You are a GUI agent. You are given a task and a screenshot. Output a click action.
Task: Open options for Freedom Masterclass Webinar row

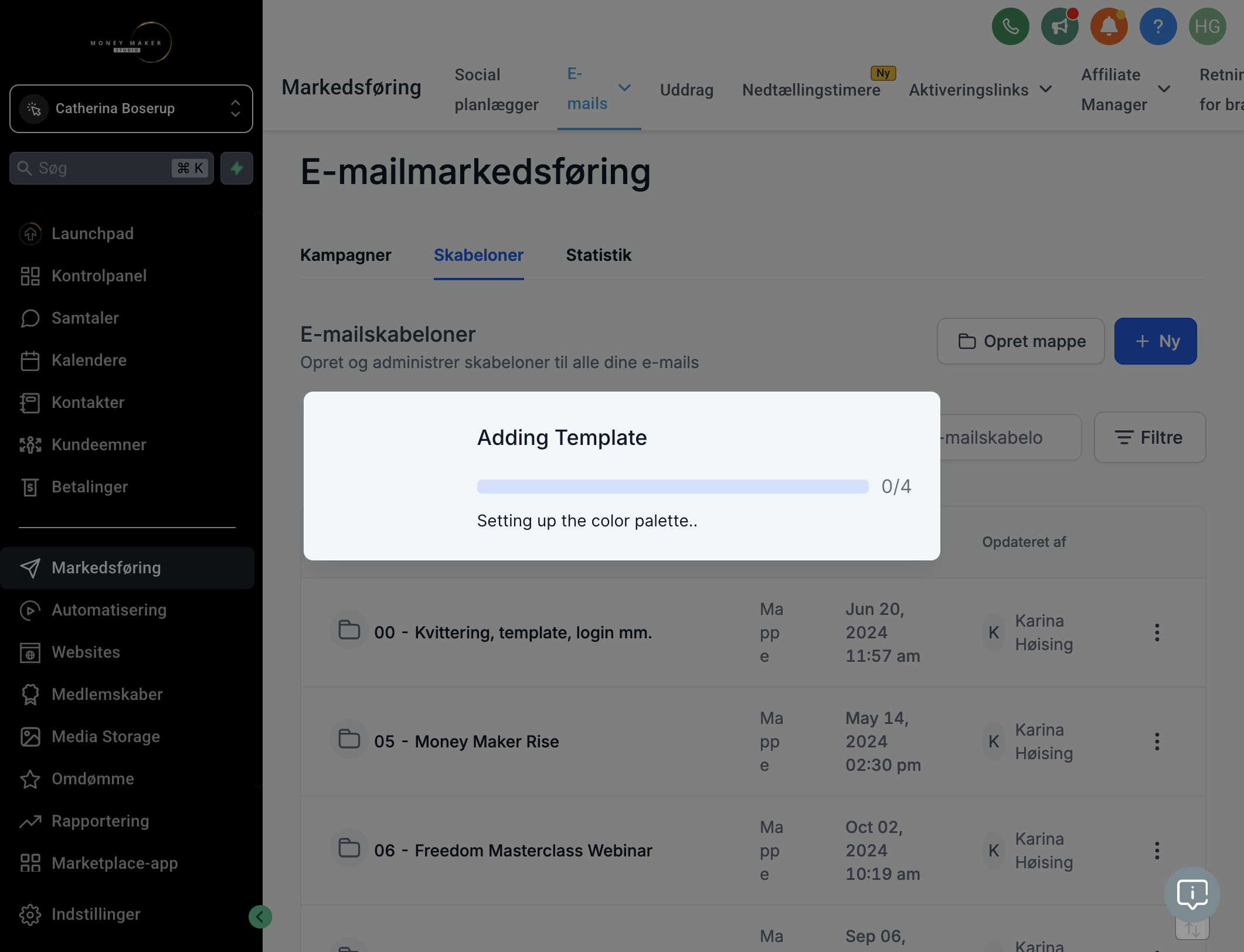(x=1157, y=851)
